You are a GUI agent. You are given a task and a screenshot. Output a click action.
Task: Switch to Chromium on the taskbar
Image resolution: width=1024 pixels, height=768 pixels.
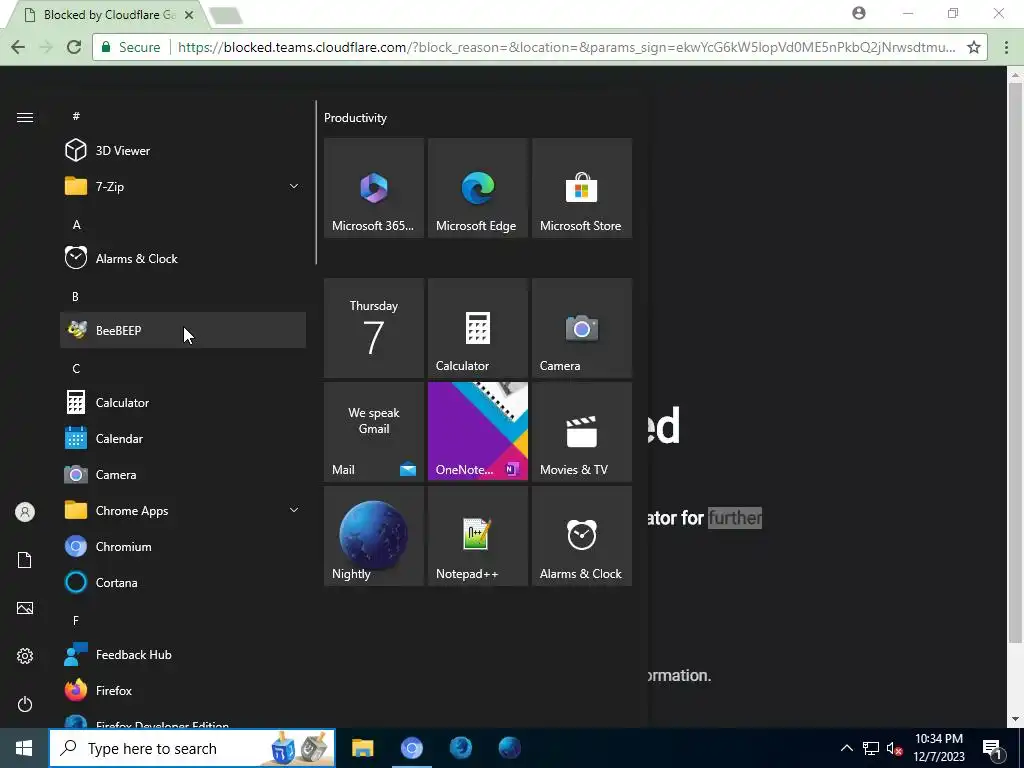pyautogui.click(x=411, y=748)
